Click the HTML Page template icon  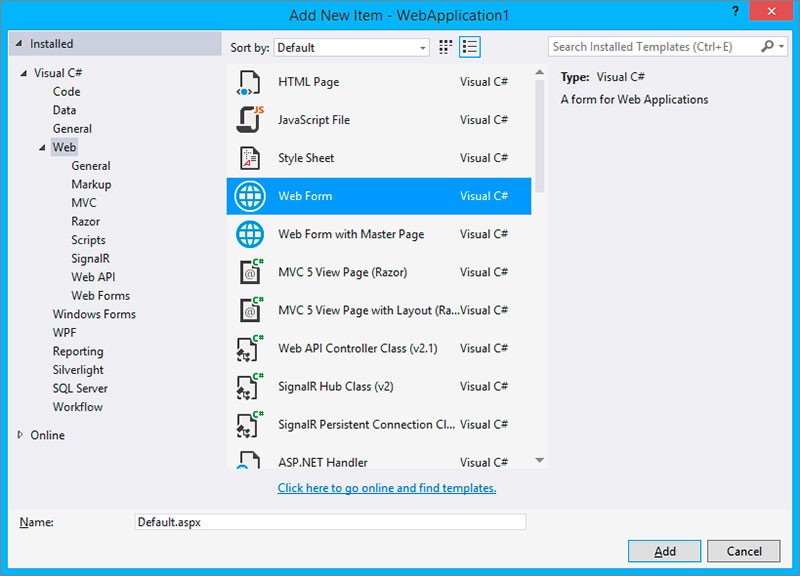pos(249,82)
